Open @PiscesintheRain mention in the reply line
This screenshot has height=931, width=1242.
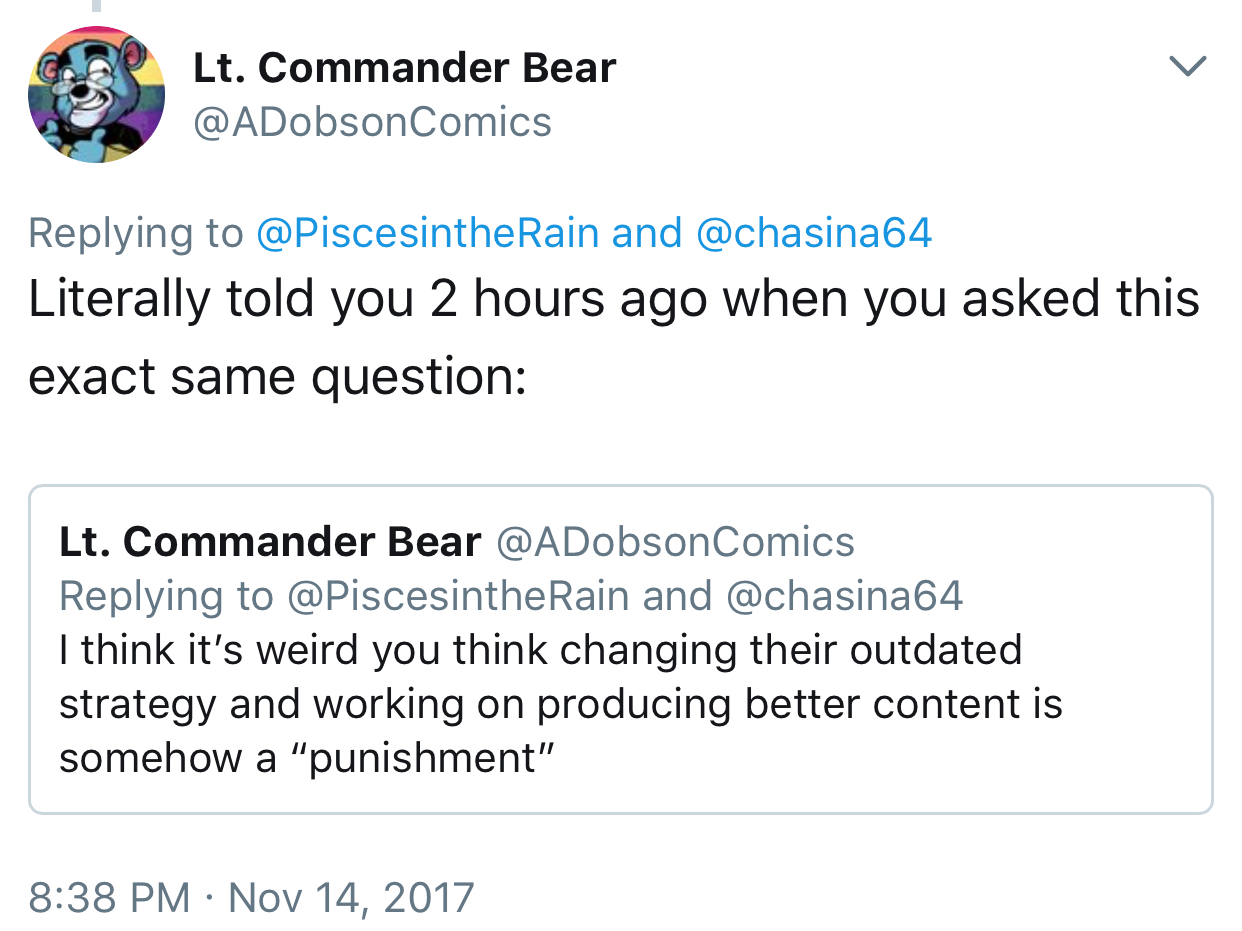click(428, 233)
